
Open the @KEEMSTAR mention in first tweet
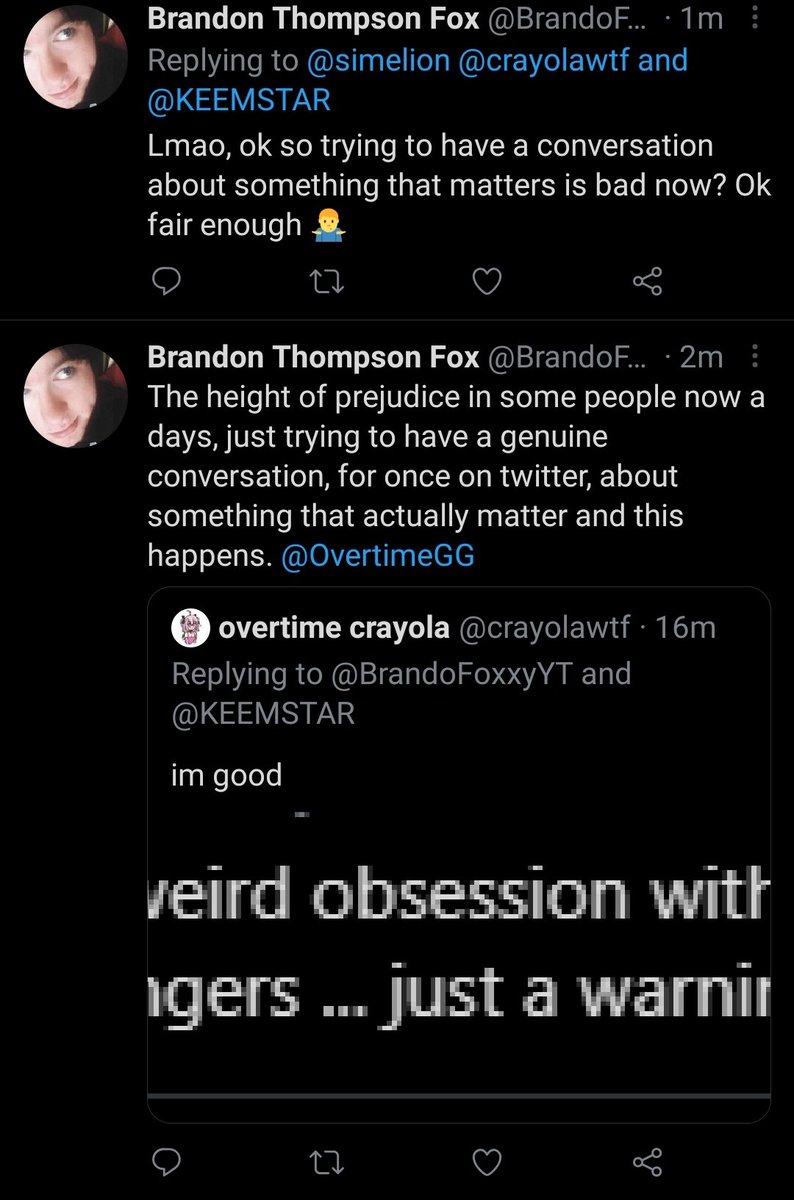pos(239,100)
